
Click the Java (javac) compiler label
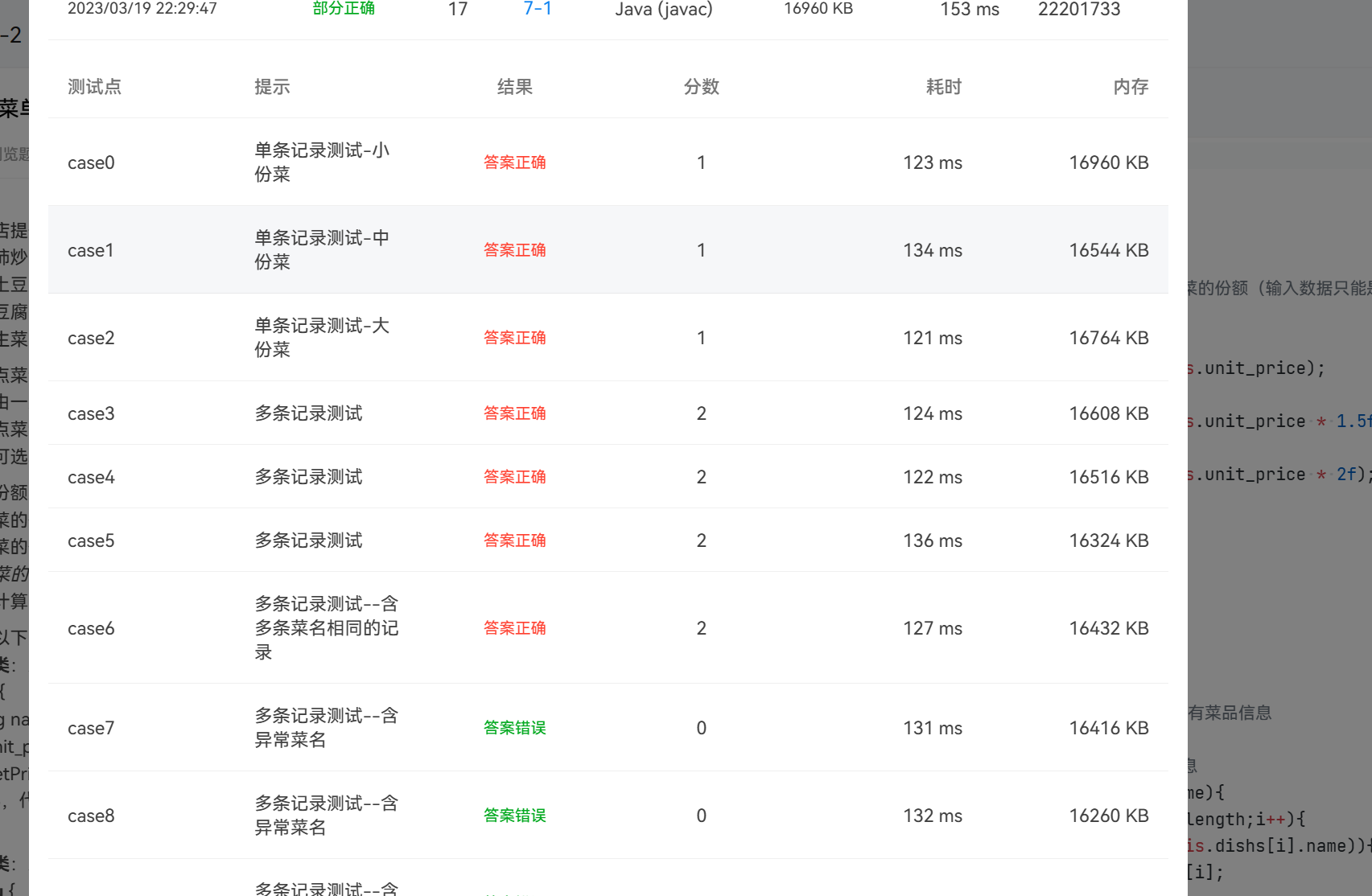663,10
